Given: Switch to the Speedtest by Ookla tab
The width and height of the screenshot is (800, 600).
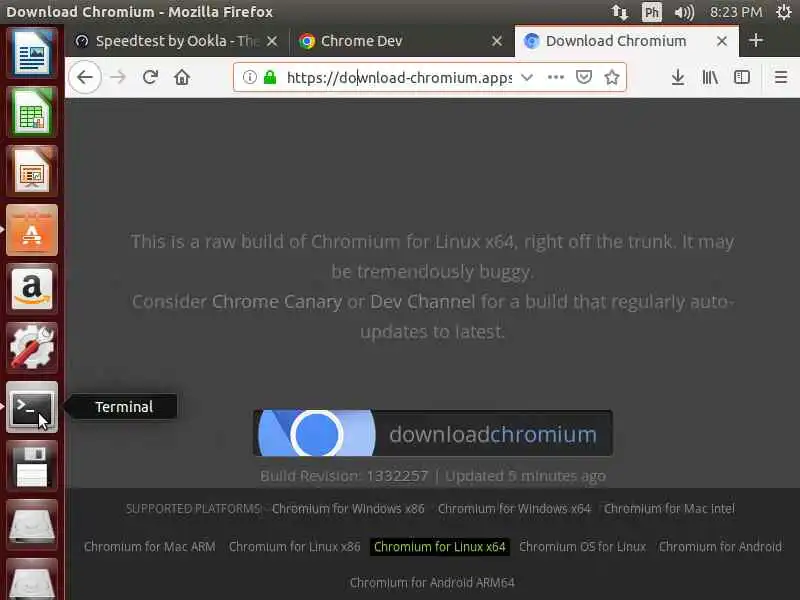Looking at the screenshot, I should pos(177,41).
